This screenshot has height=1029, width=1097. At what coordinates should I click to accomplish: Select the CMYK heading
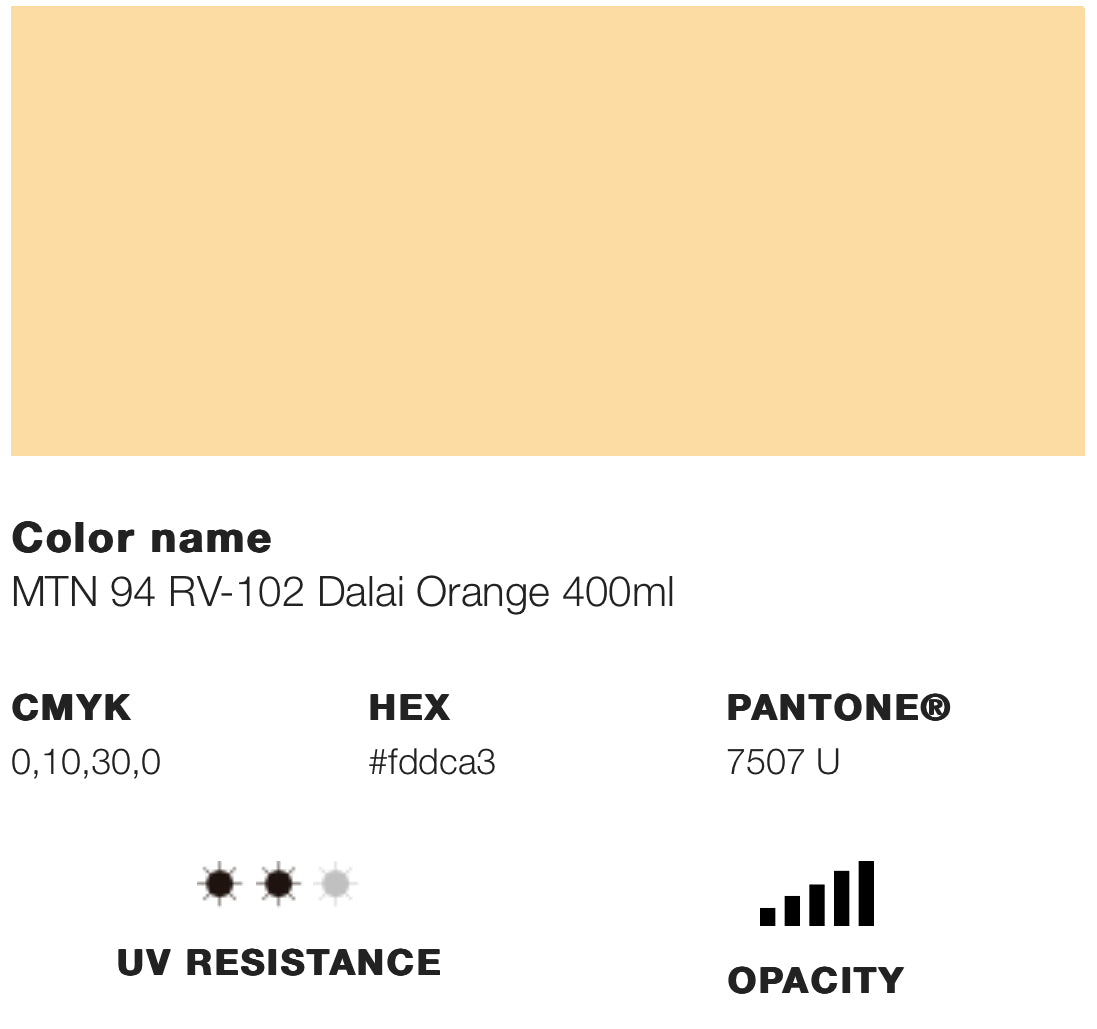click(x=71, y=708)
